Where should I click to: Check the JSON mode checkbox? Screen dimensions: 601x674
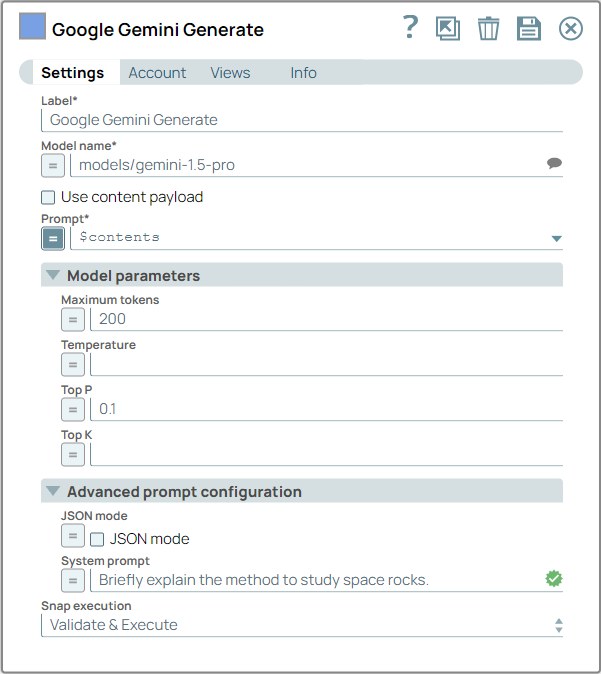(97, 539)
